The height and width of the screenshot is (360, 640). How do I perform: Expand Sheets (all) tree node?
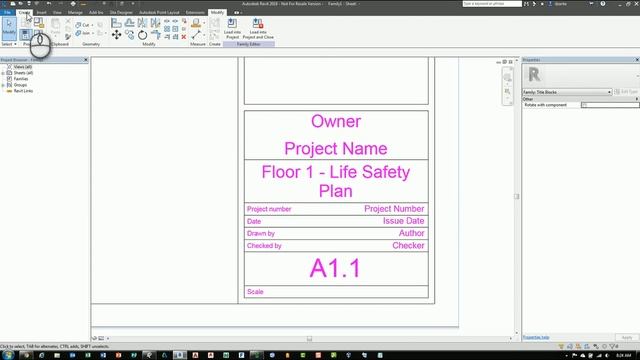pos(3,73)
